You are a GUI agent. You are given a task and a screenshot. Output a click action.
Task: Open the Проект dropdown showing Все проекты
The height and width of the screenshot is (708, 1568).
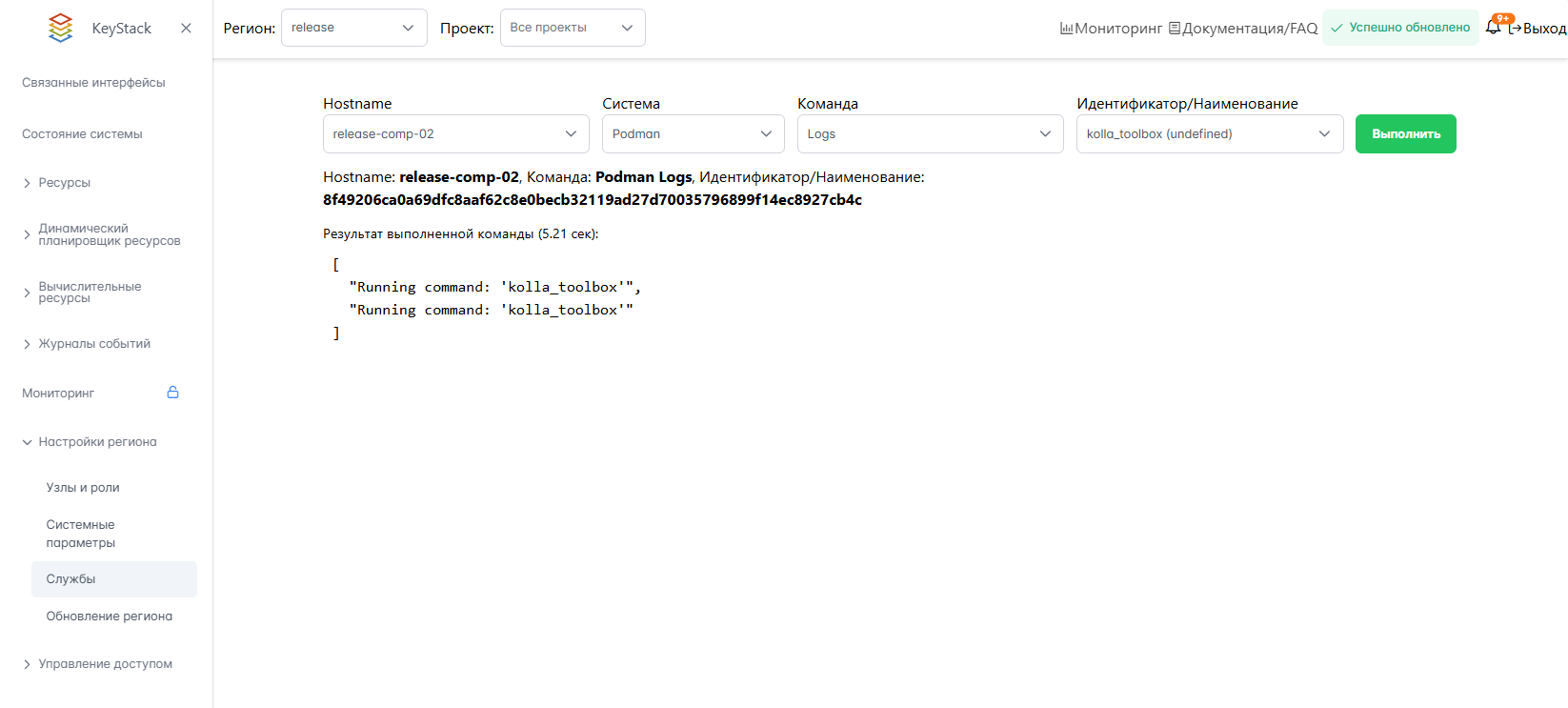pos(572,28)
